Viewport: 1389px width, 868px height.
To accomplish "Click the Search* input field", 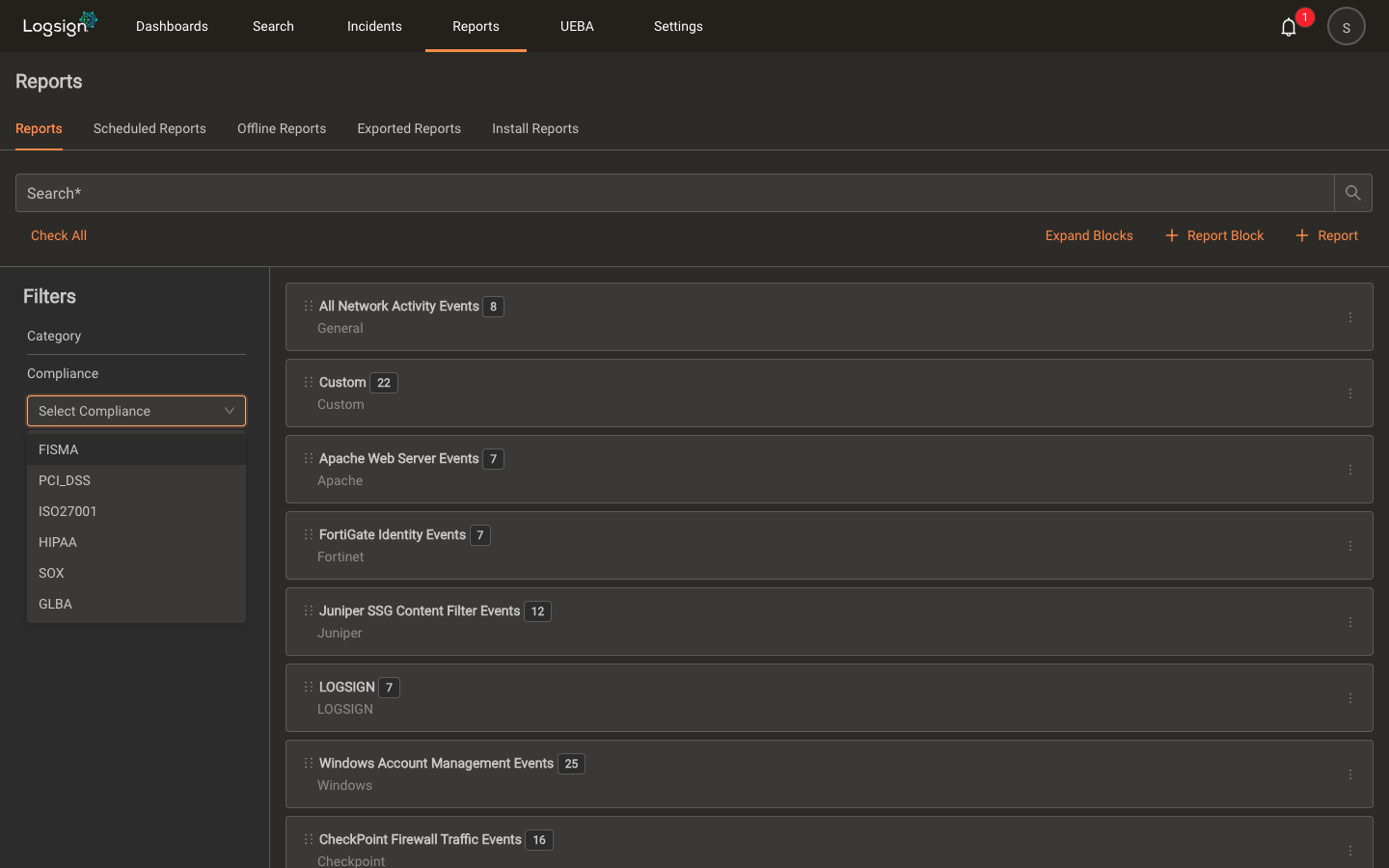I will tap(674, 193).
